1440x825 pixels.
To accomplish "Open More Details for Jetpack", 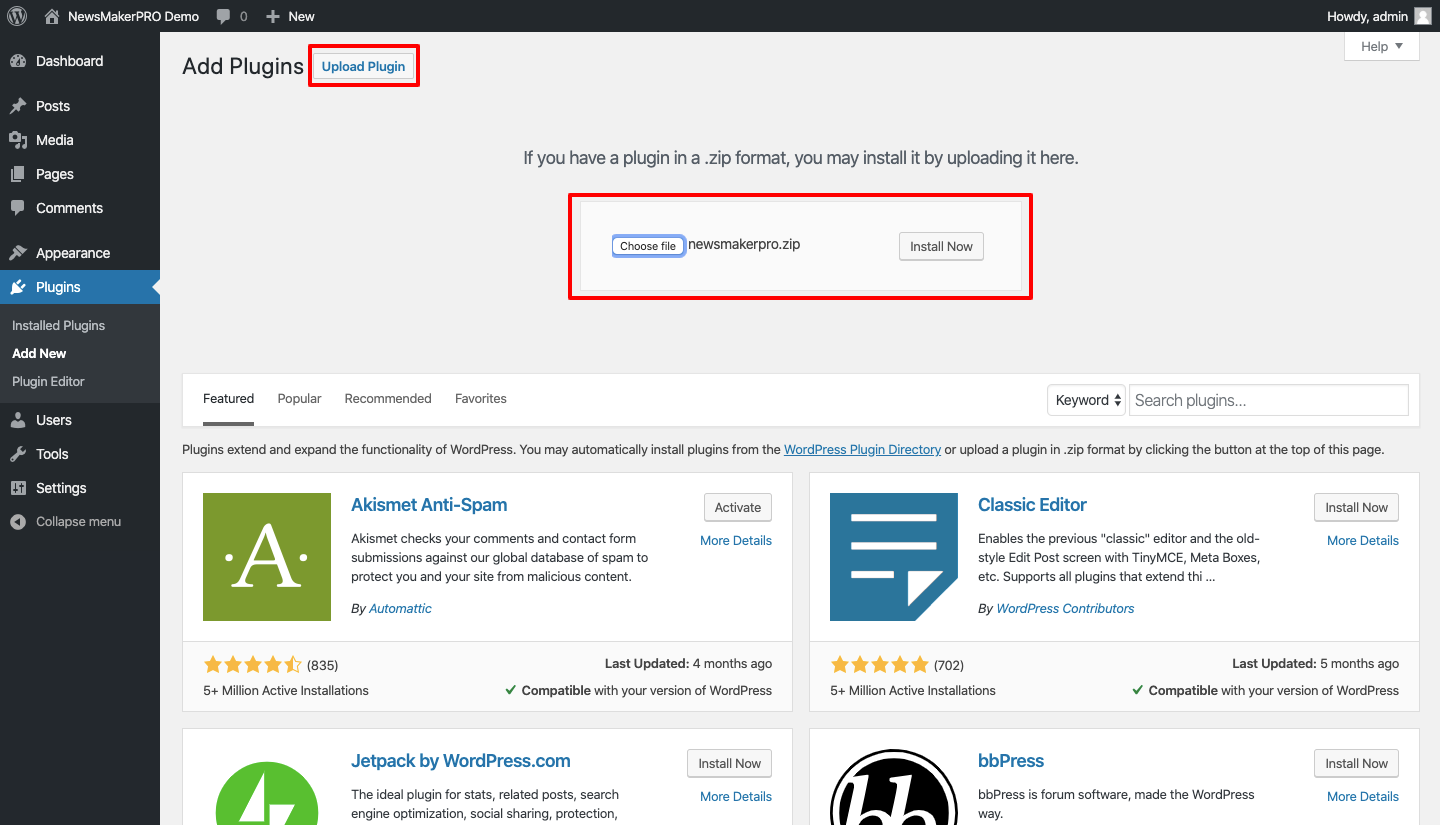I will tap(736, 796).
